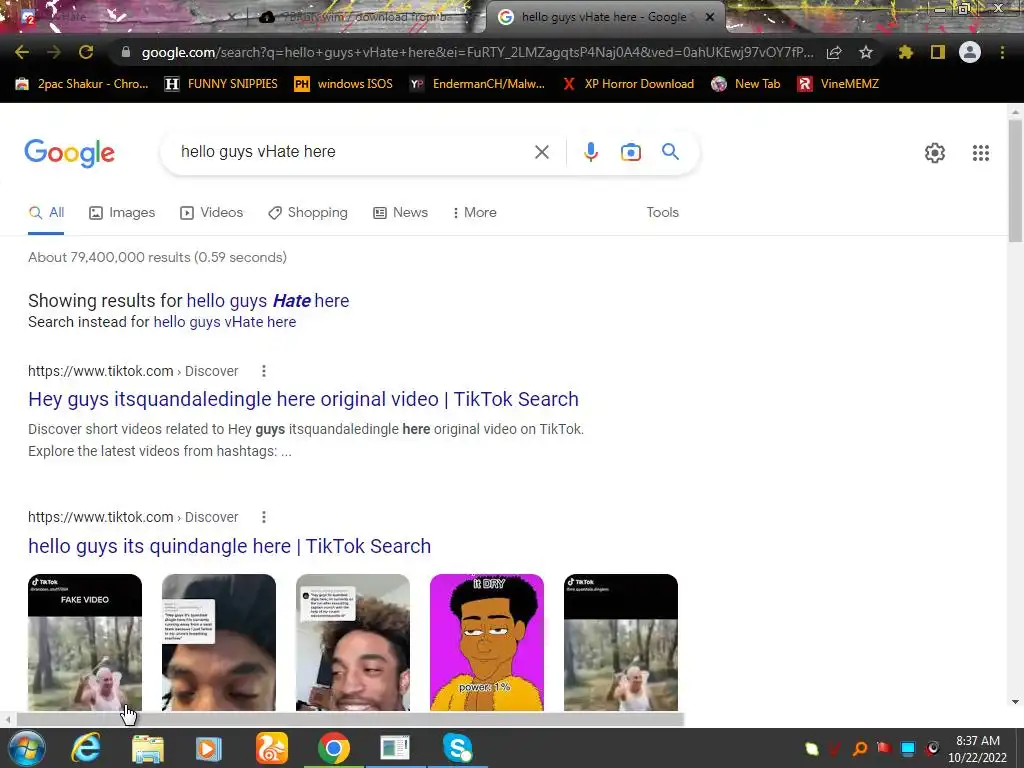Viewport: 1024px width, 768px height.
Task: Open UC Browser from the taskbar
Action: pos(271,748)
